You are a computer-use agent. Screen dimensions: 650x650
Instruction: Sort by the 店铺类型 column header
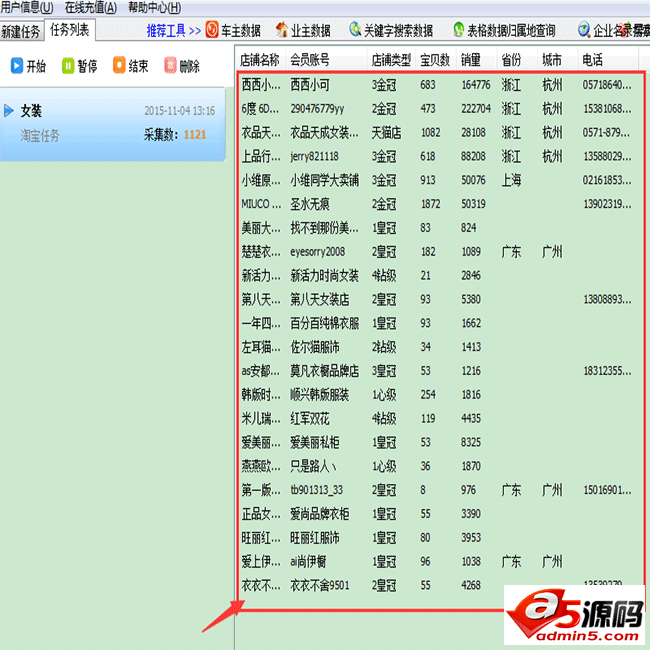tap(391, 60)
